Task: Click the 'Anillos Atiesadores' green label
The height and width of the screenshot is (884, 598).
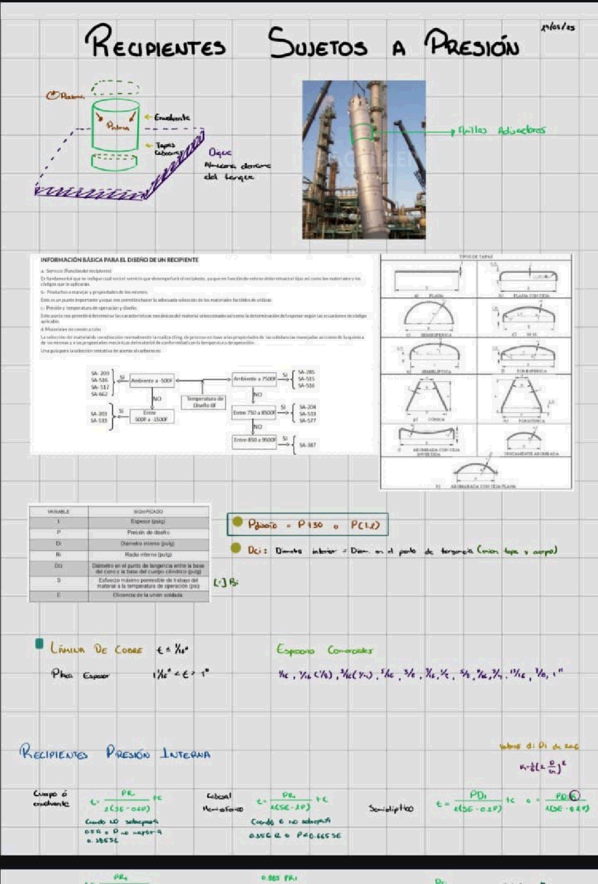Action: coord(500,130)
